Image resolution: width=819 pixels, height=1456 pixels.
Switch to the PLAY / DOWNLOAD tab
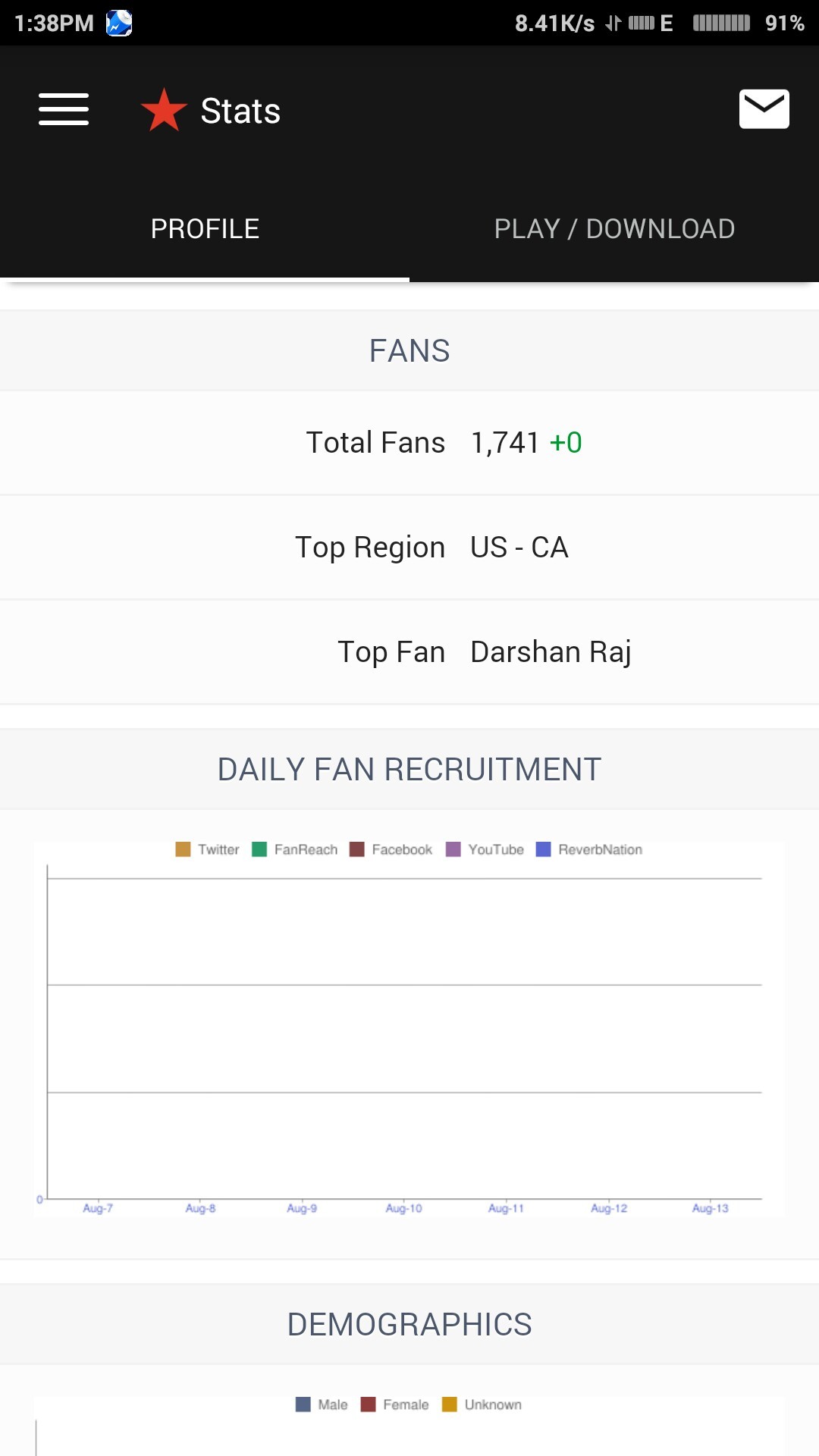614,229
